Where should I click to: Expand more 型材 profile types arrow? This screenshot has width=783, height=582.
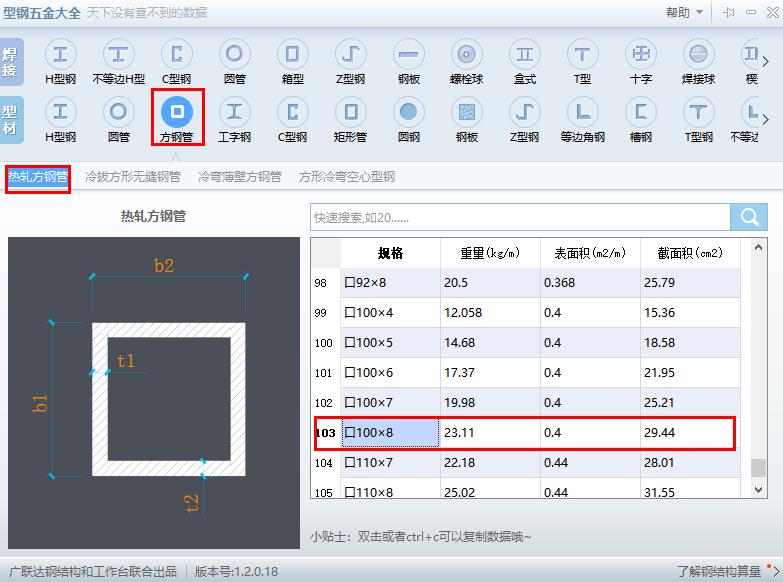(x=766, y=119)
